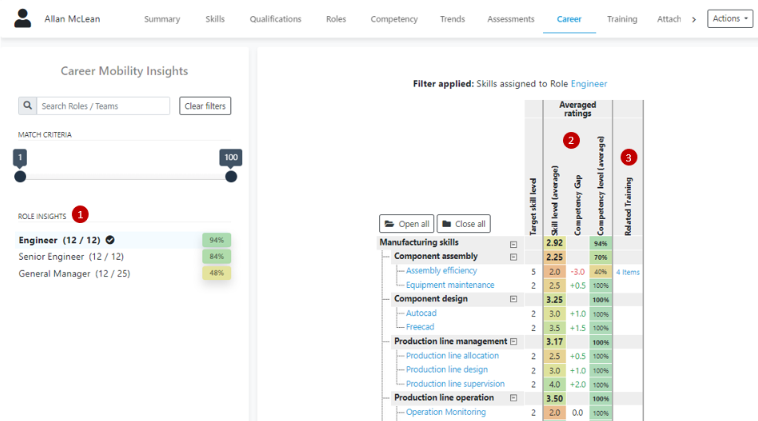Click the tabs scroll-right chevron
Screen dimensions: 758x421
coord(694,19)
